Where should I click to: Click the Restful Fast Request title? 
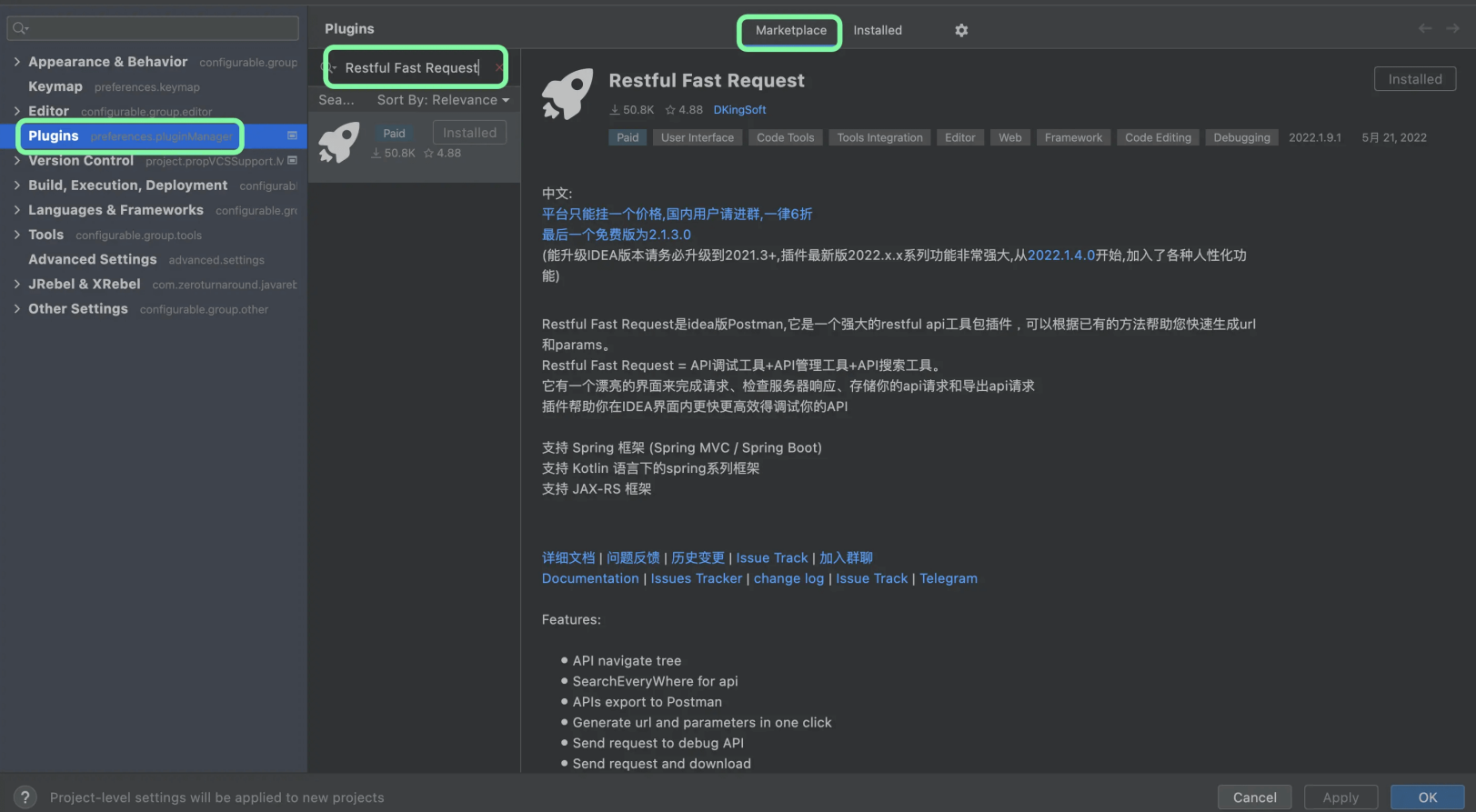pyautogui.click(x=707, y=81)
